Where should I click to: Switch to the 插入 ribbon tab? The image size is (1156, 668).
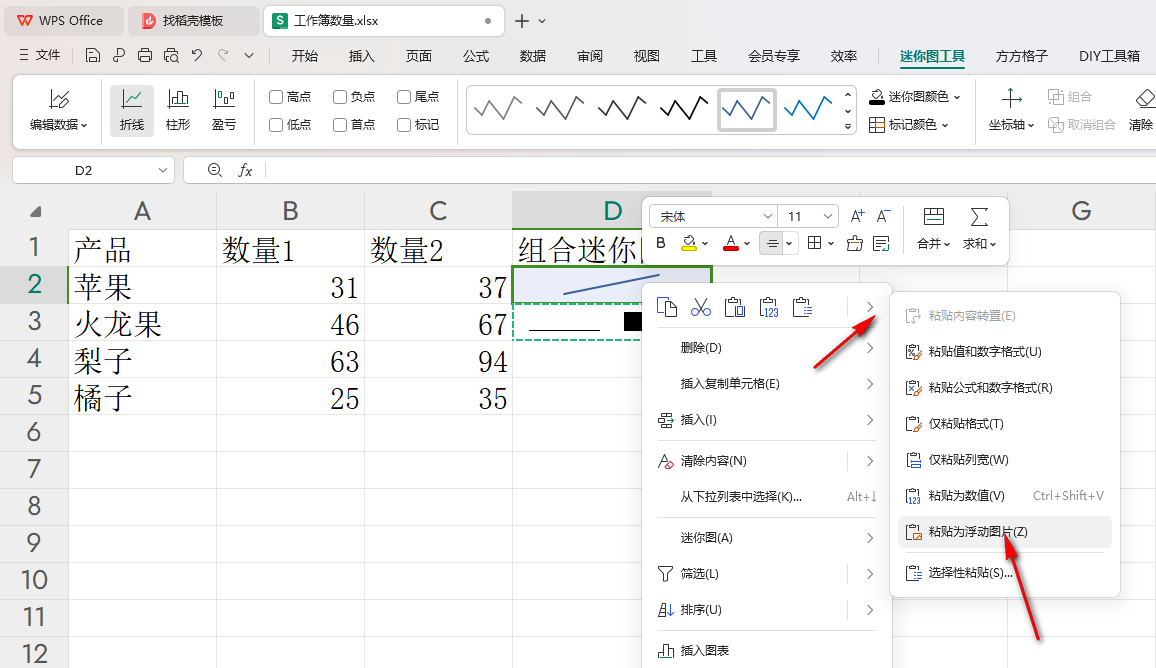pyautogui.click(x=361, y=56)
